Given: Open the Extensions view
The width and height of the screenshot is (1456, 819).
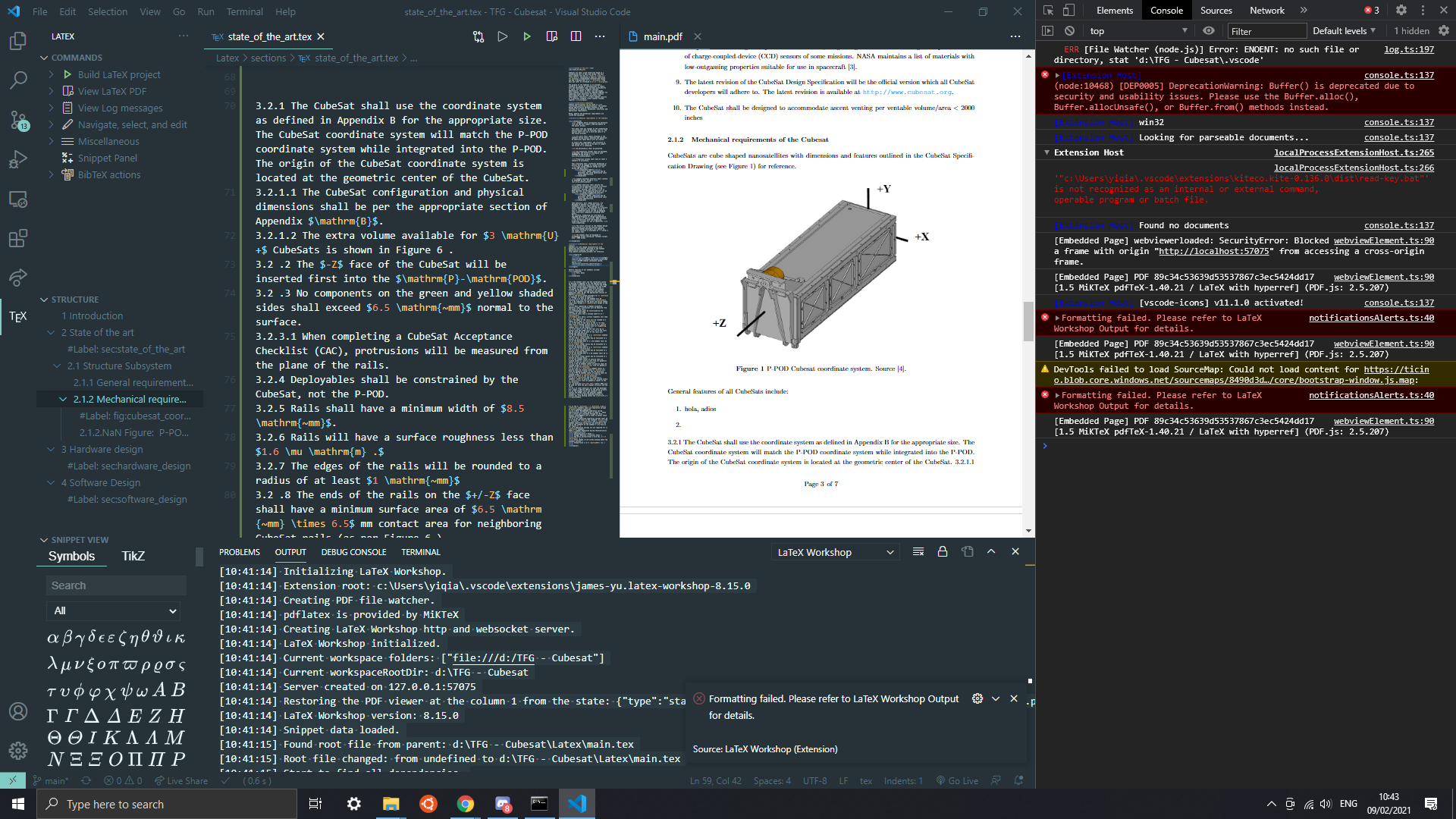Looking at the screenshot, I should click(17, 238).
